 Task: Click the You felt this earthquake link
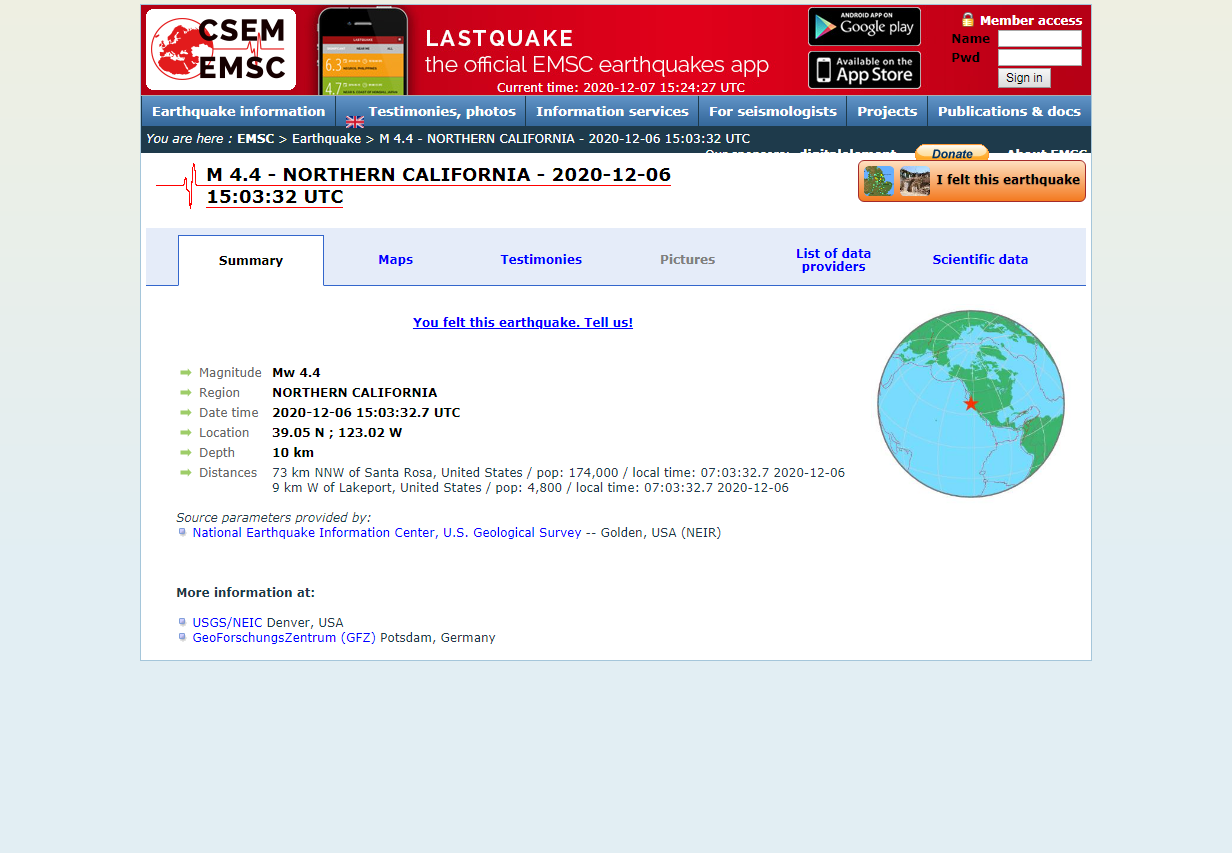click(x=522, y=323)
